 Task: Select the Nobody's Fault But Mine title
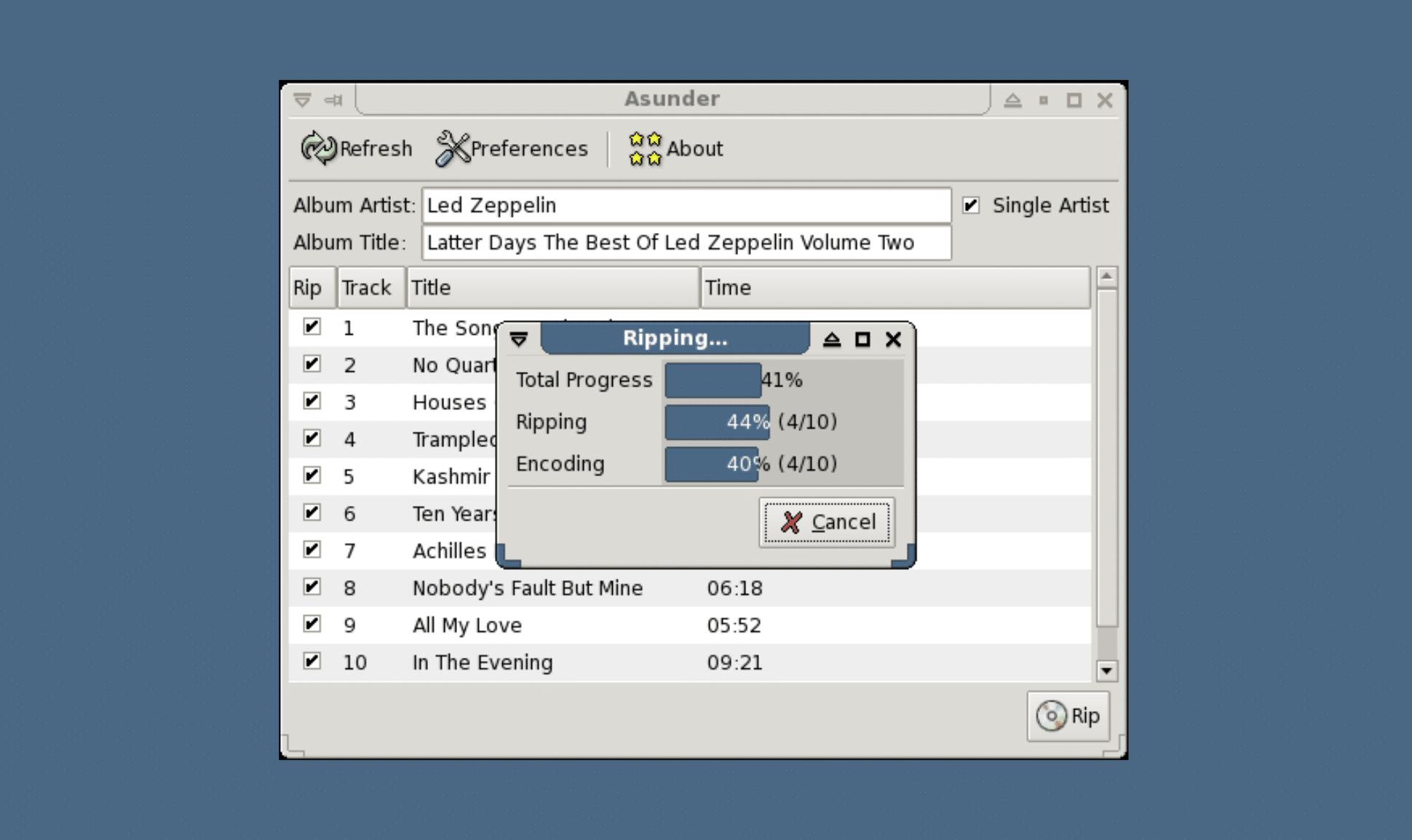[x=528, y=588]
